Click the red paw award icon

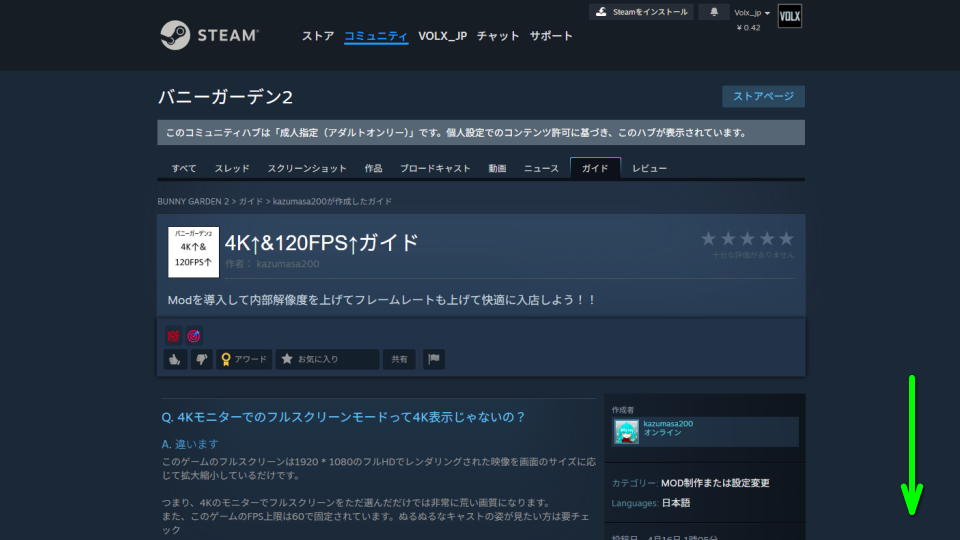pyautogui.click(x=174, y=336)
